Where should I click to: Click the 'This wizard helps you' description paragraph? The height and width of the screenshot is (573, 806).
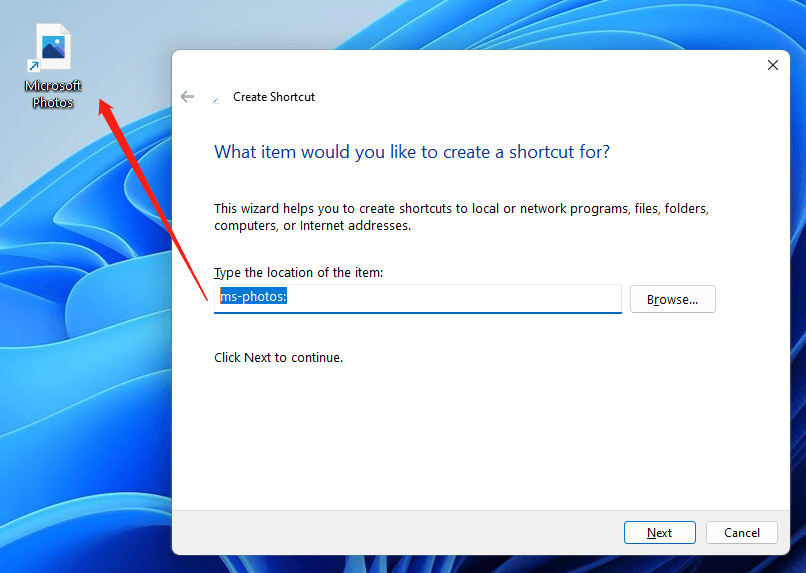462,217
